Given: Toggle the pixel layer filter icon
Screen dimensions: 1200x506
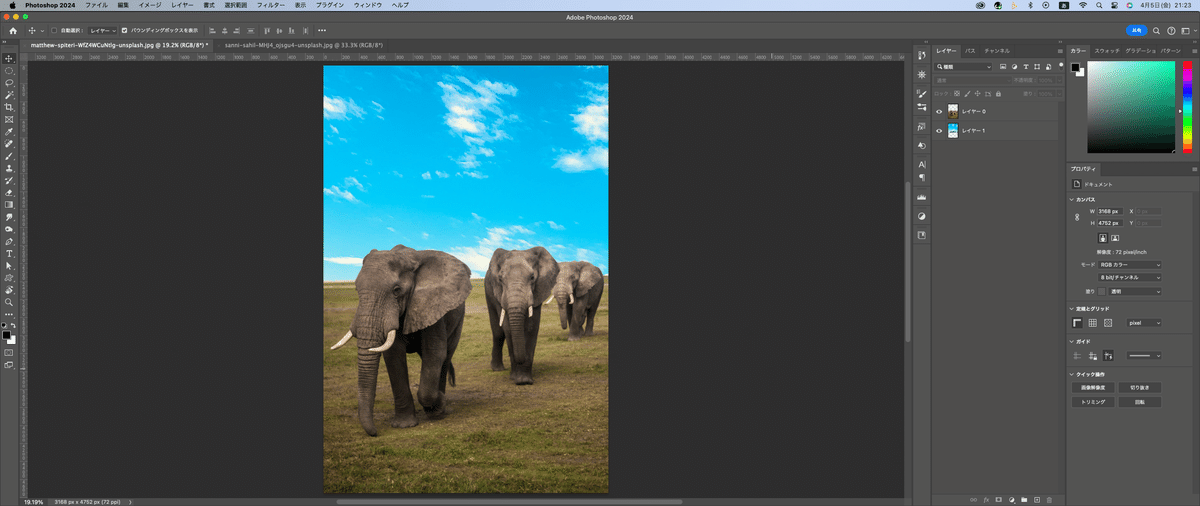Looking at the screenshot, I should point(1003,67).
